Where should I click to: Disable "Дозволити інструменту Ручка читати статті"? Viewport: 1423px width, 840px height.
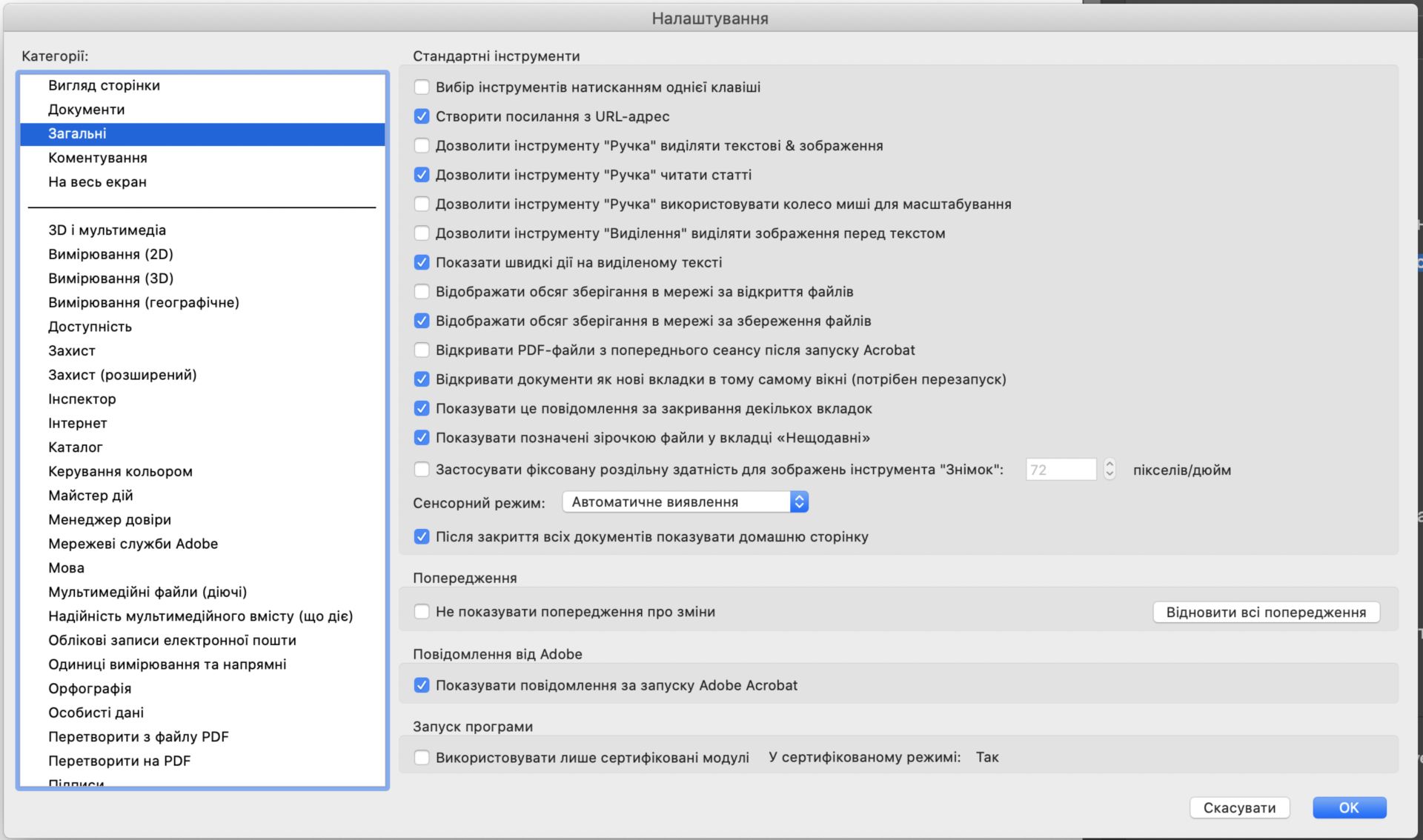point(422,174)
